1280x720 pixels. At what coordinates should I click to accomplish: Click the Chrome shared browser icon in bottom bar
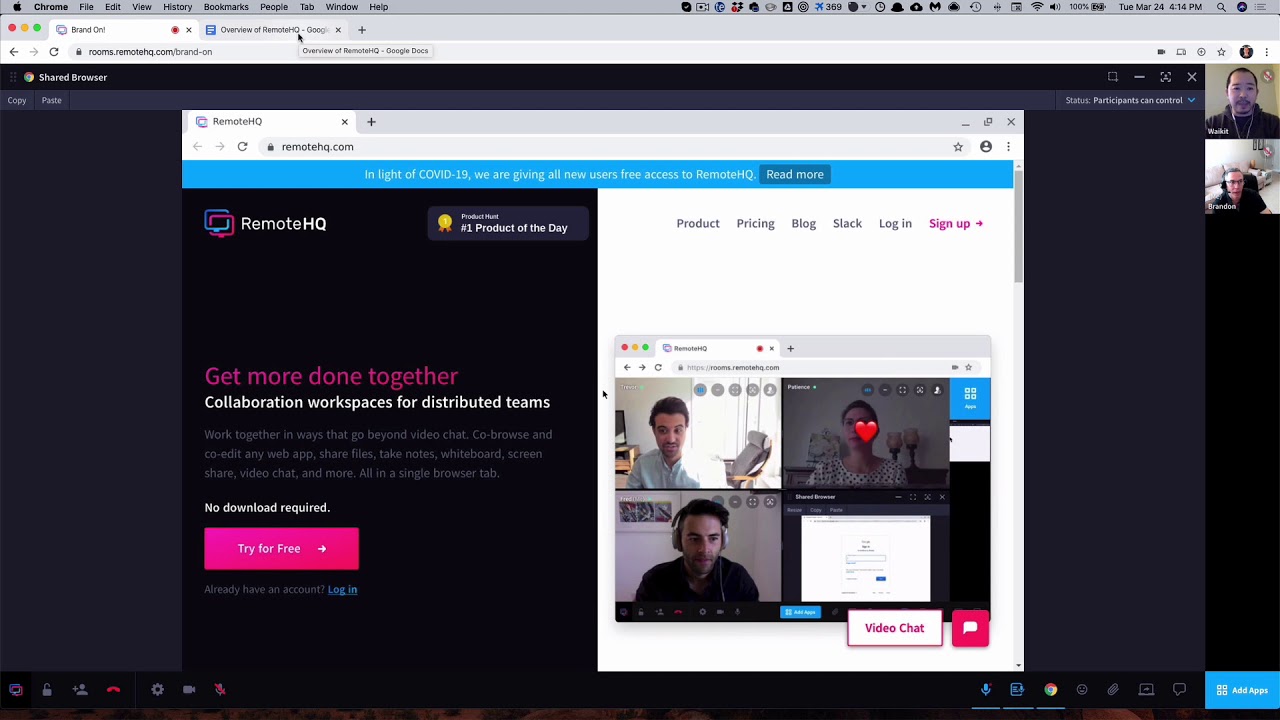click(1050, 690)
